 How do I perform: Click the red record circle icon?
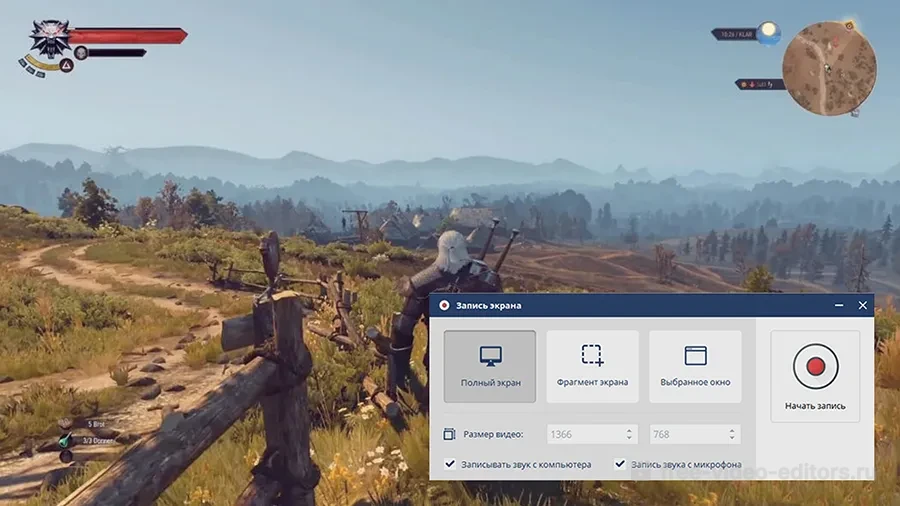pos(815,367)
